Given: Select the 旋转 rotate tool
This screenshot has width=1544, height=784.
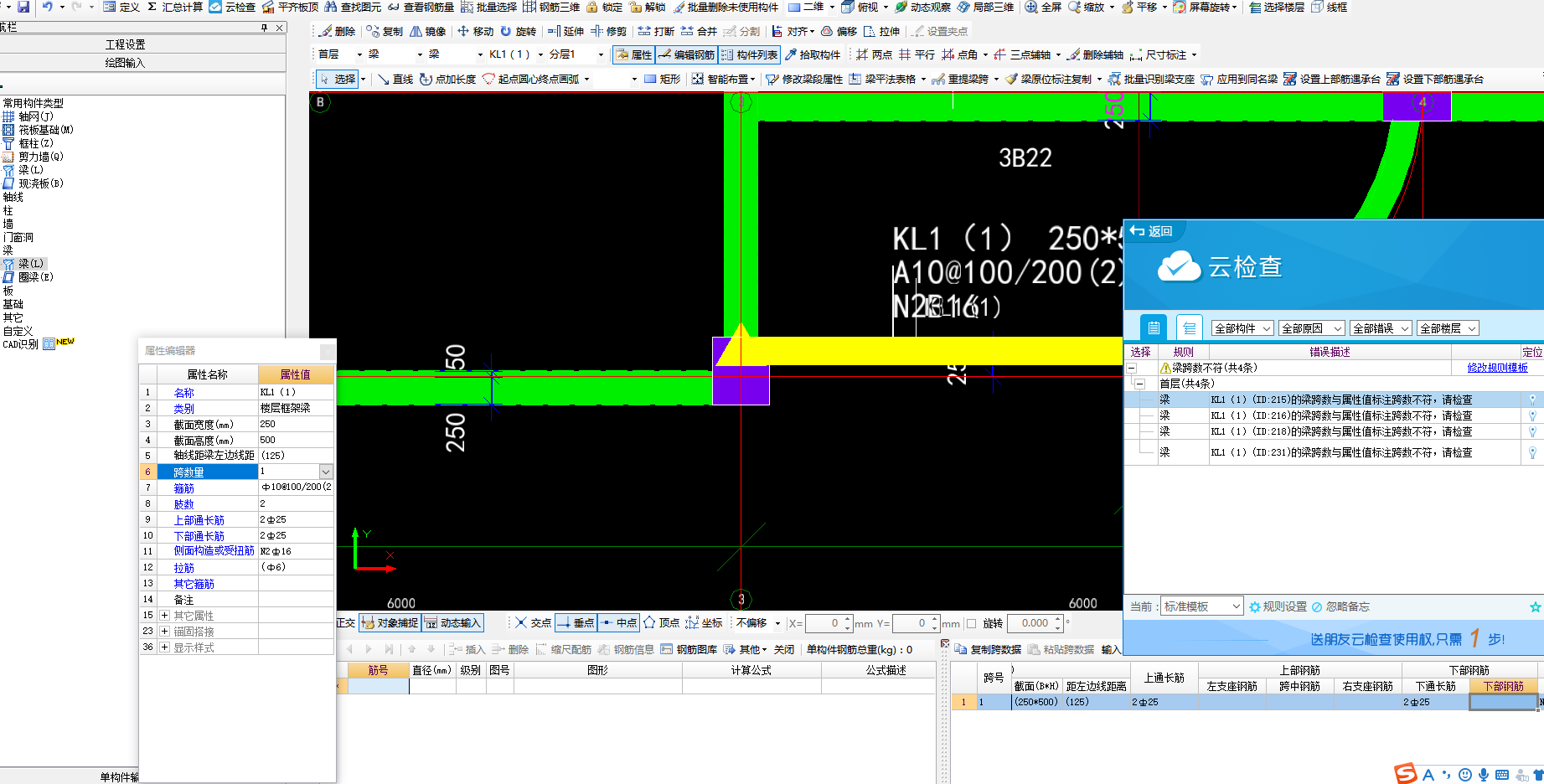Looking at the screenshot, I should tap(518, 31).
